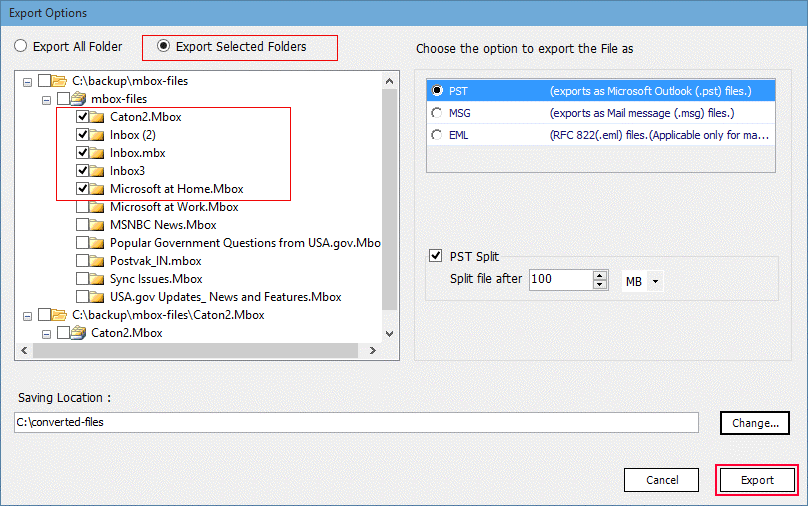The width and height of the screenshot is (808, 506).
Task: Click the Saving Location path field
Action: (x=356, y=423)
